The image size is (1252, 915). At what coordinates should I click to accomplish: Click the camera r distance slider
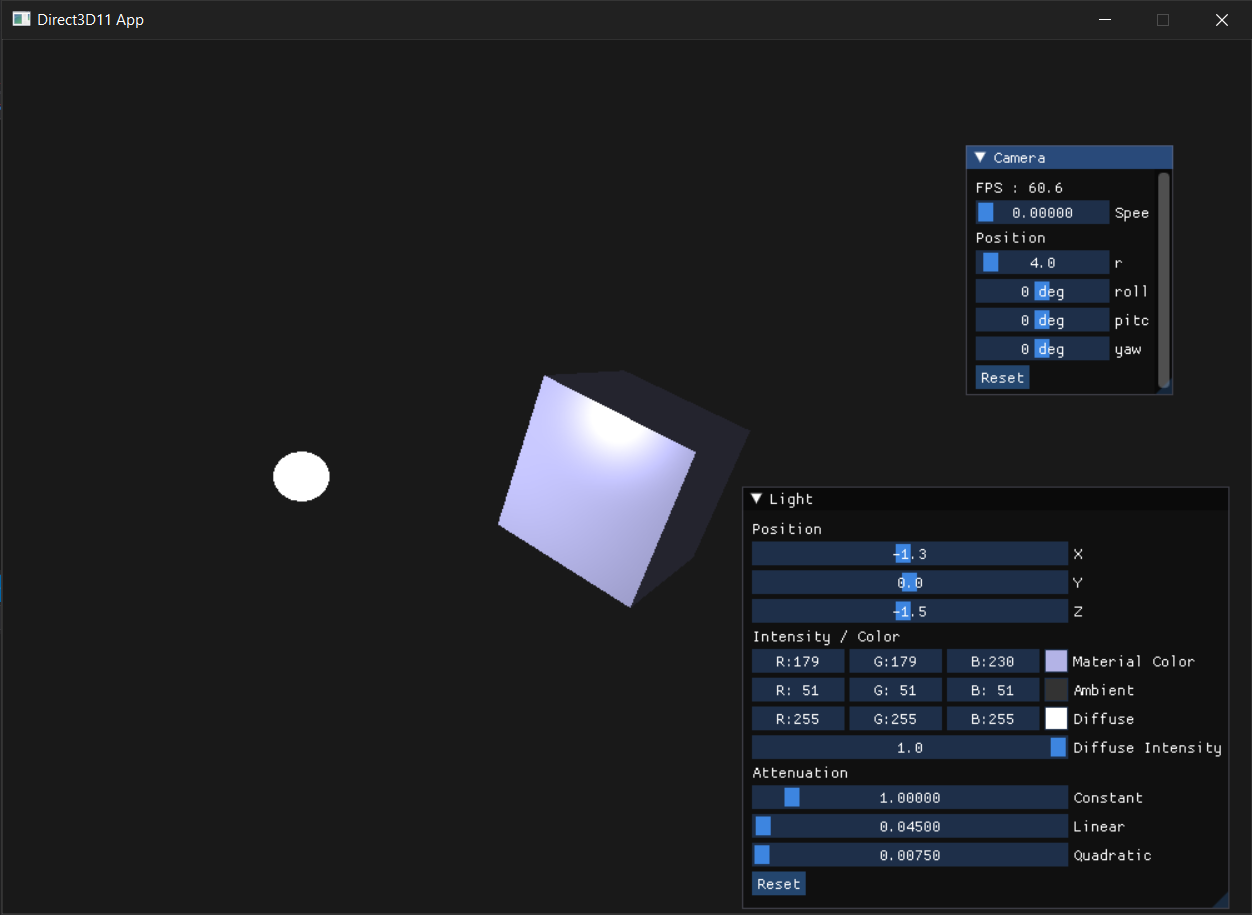pos(1042,262)
